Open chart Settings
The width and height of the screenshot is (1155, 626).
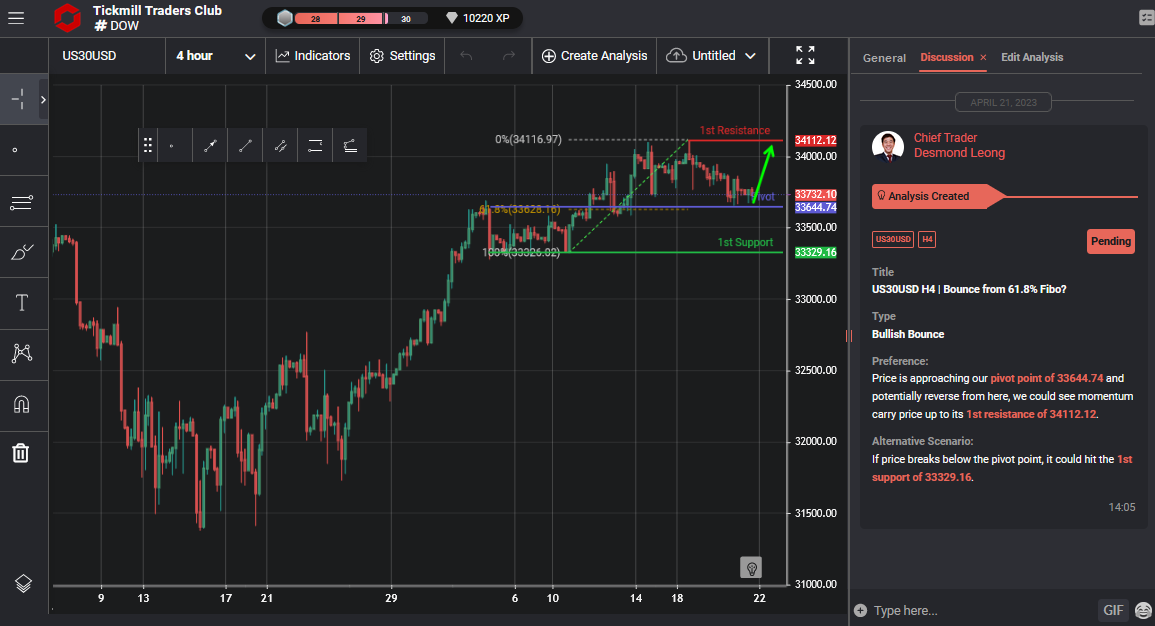tap(402, 56)
